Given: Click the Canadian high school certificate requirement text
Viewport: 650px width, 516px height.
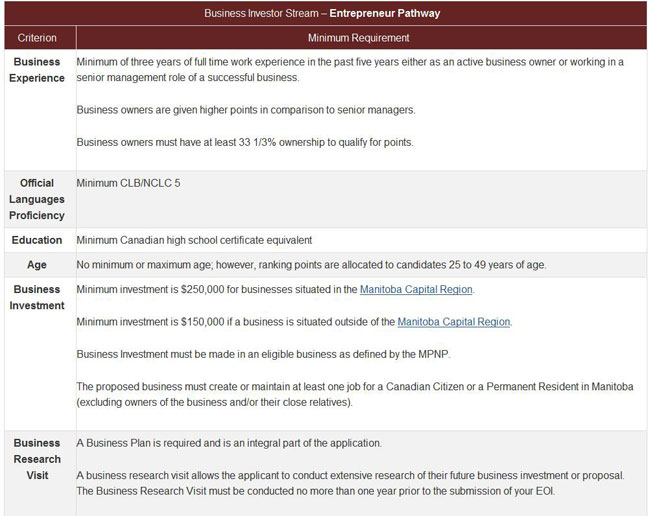Looking at the screenshot, I should click(194, 240).
